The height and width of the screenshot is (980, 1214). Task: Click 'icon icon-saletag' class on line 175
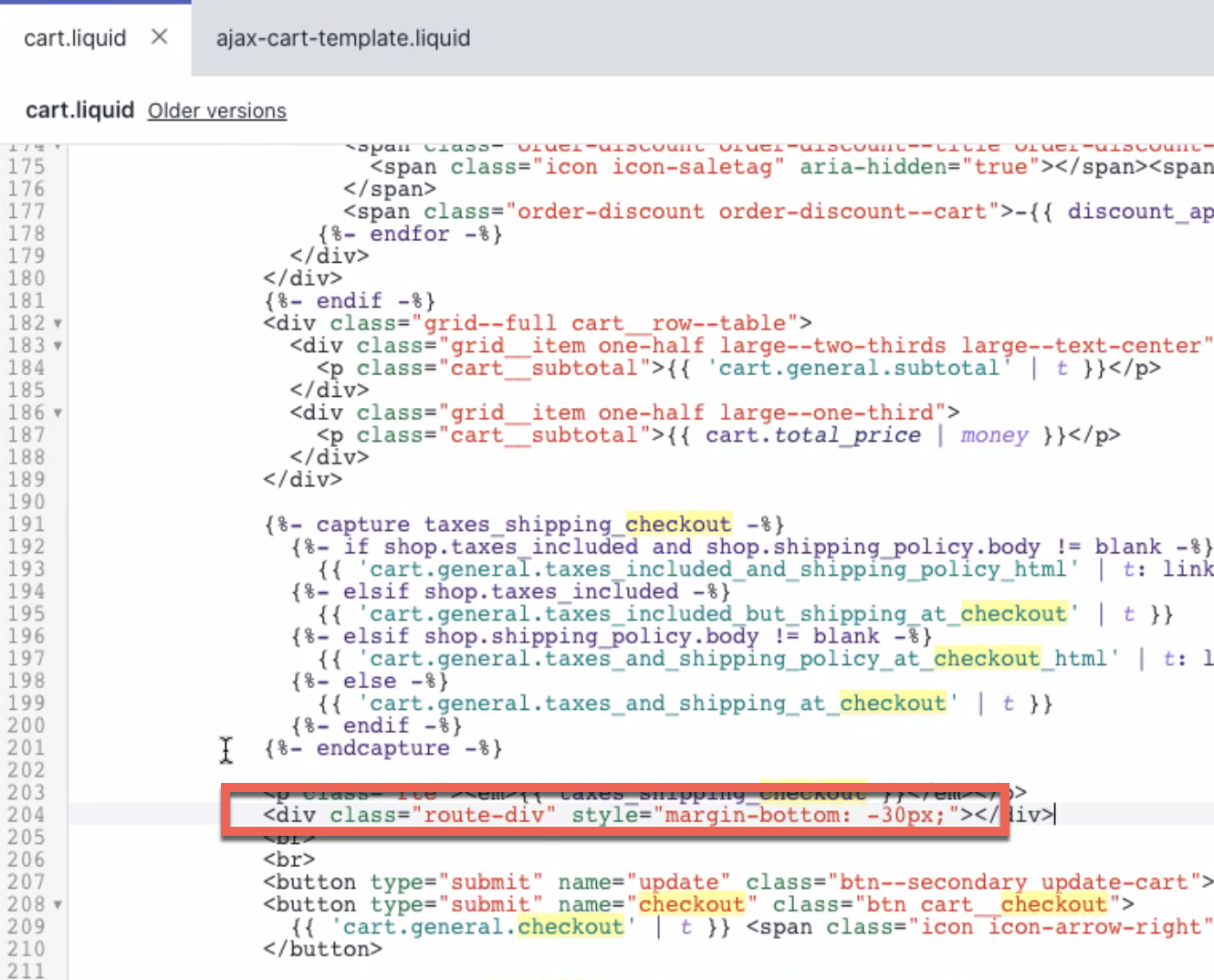tap(659, 167)
